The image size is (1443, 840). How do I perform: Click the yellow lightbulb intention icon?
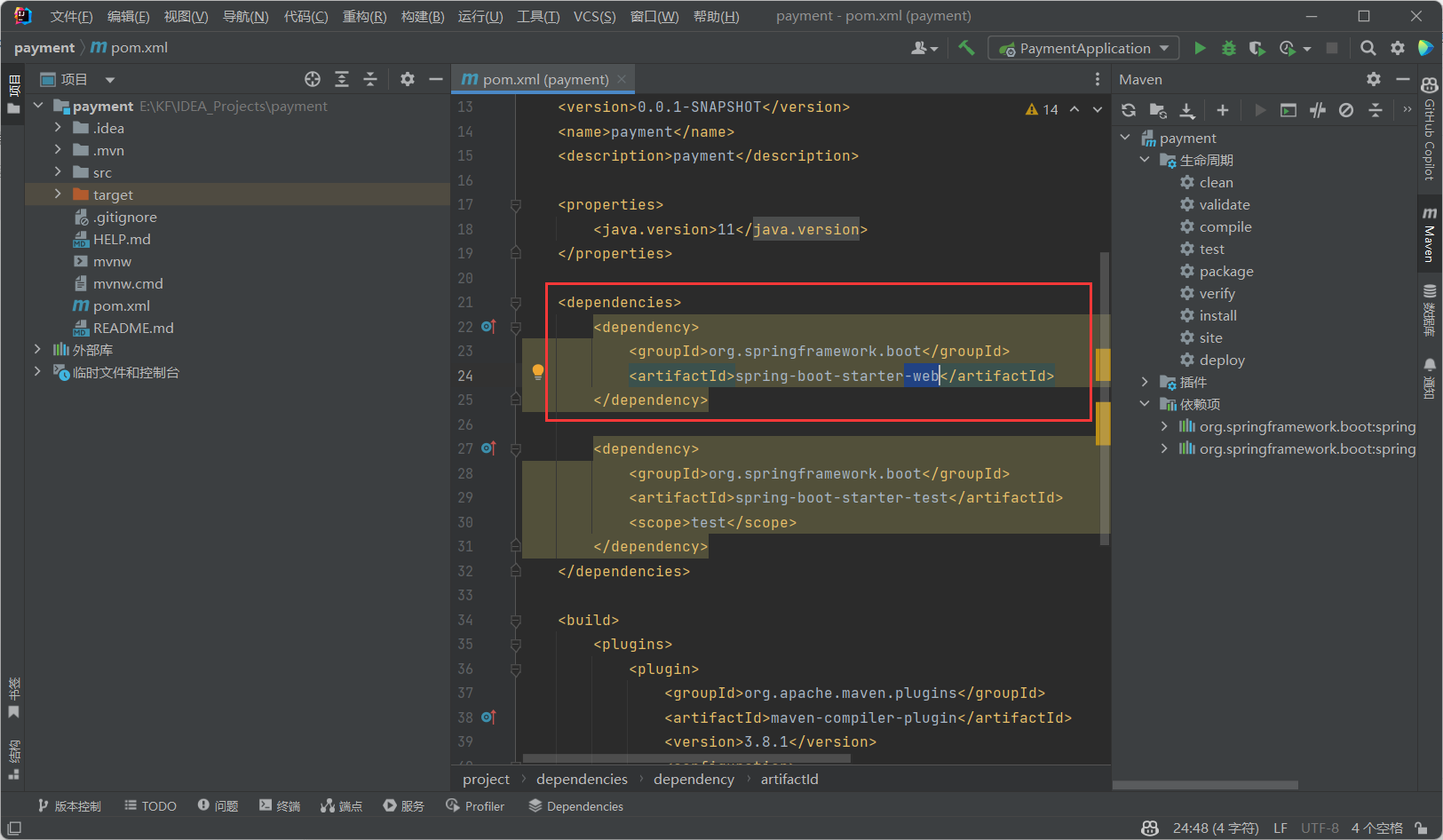[537, 372]
